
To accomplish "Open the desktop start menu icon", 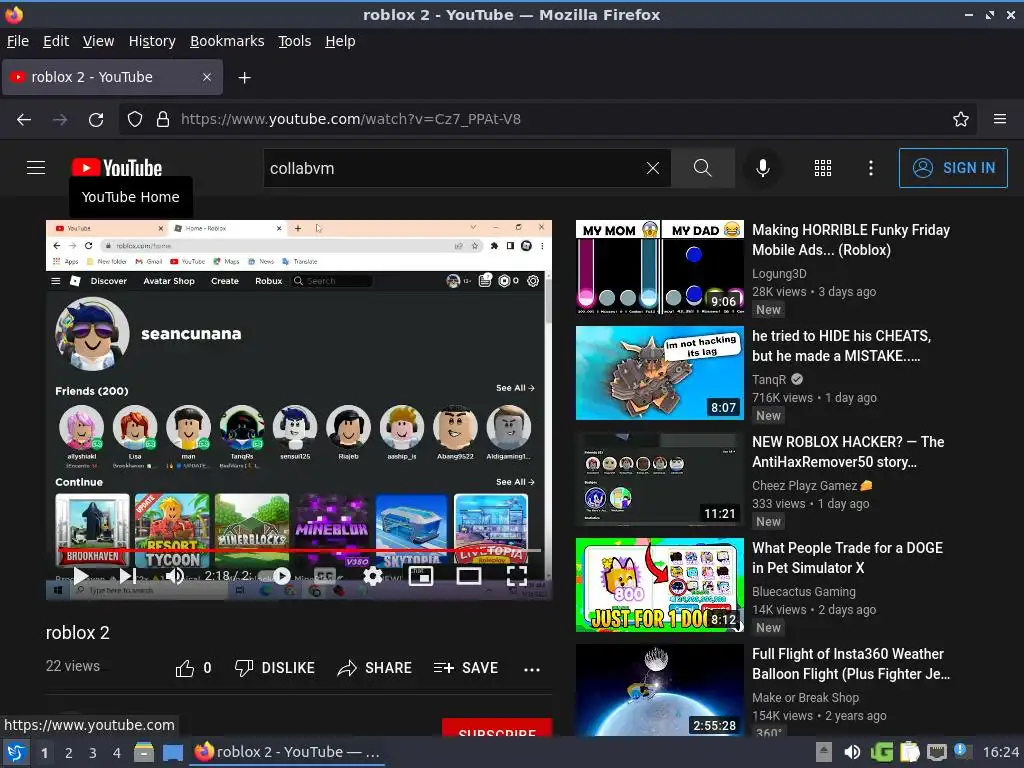I will tap(16, 752).
